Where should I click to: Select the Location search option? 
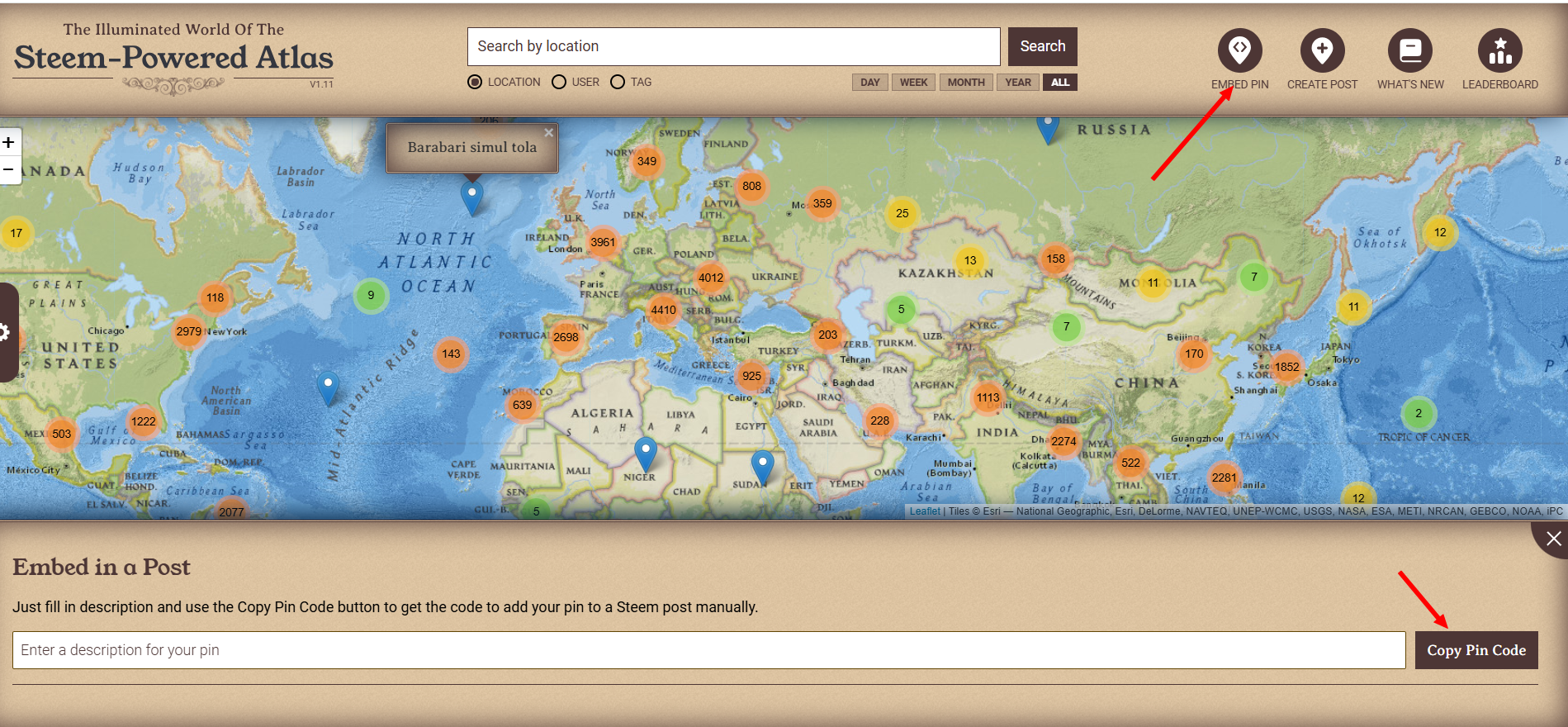click(x=504, y=82)
